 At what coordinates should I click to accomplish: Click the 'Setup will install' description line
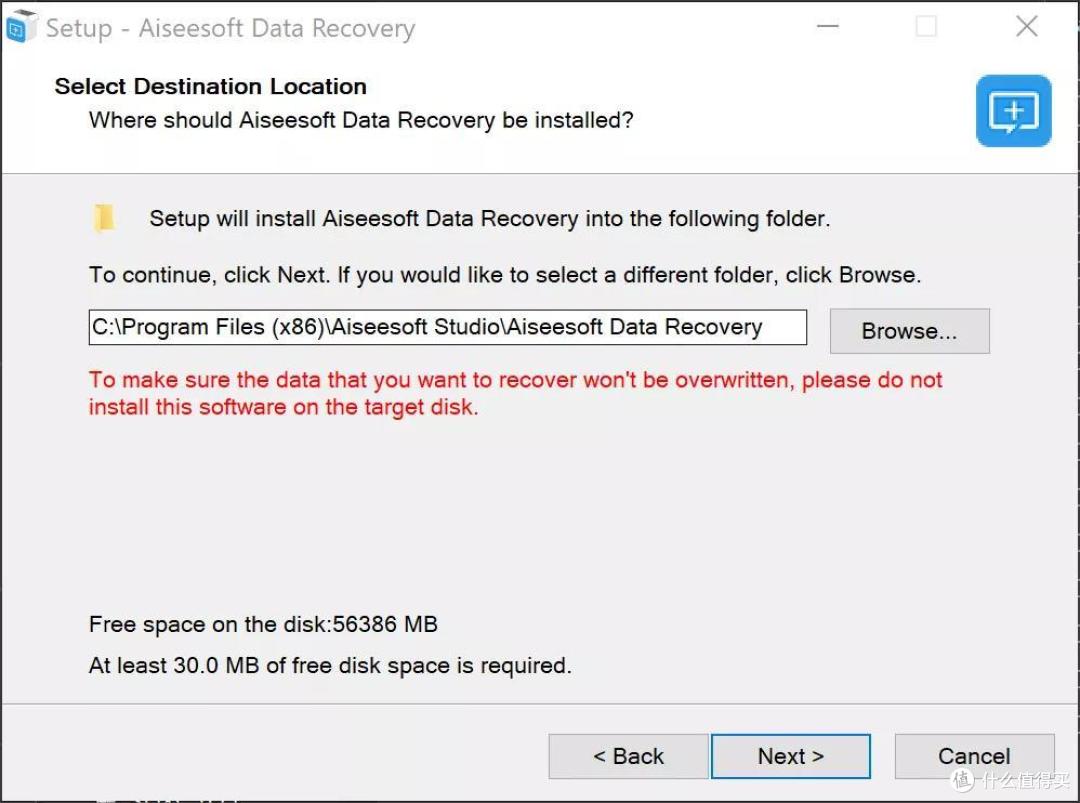tap(490, 219)
